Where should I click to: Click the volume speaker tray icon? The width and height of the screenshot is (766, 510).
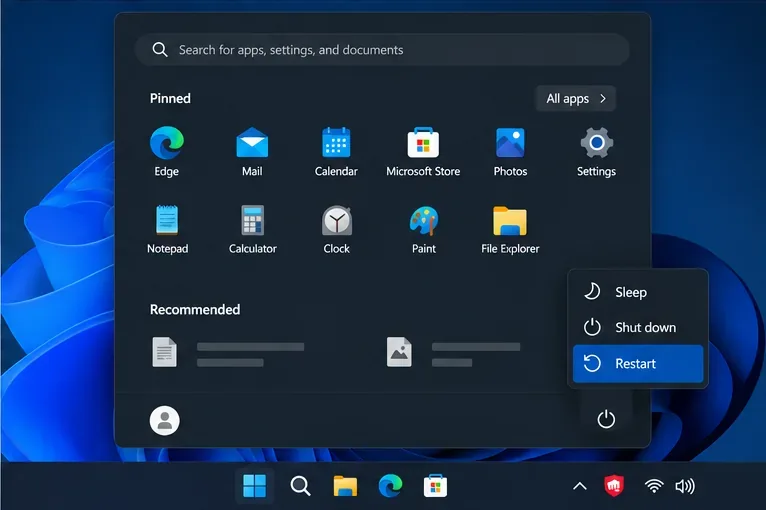point(684,486)
